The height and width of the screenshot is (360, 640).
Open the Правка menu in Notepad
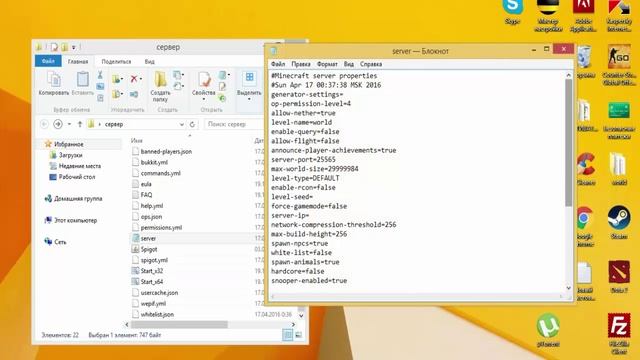pyautogui.click(x=301, y=64)
